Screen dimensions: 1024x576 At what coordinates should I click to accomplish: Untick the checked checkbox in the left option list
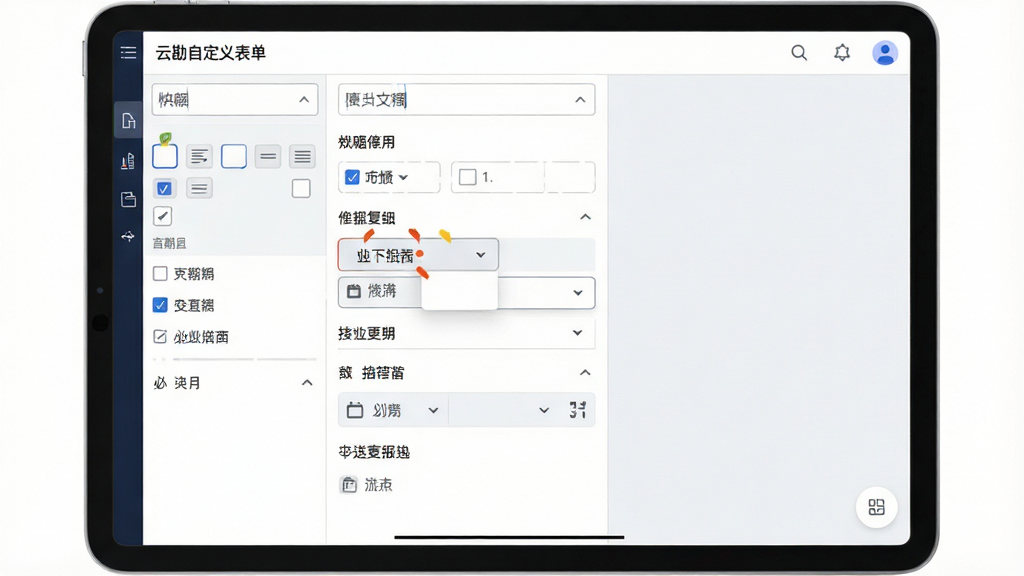coord(160,305)
